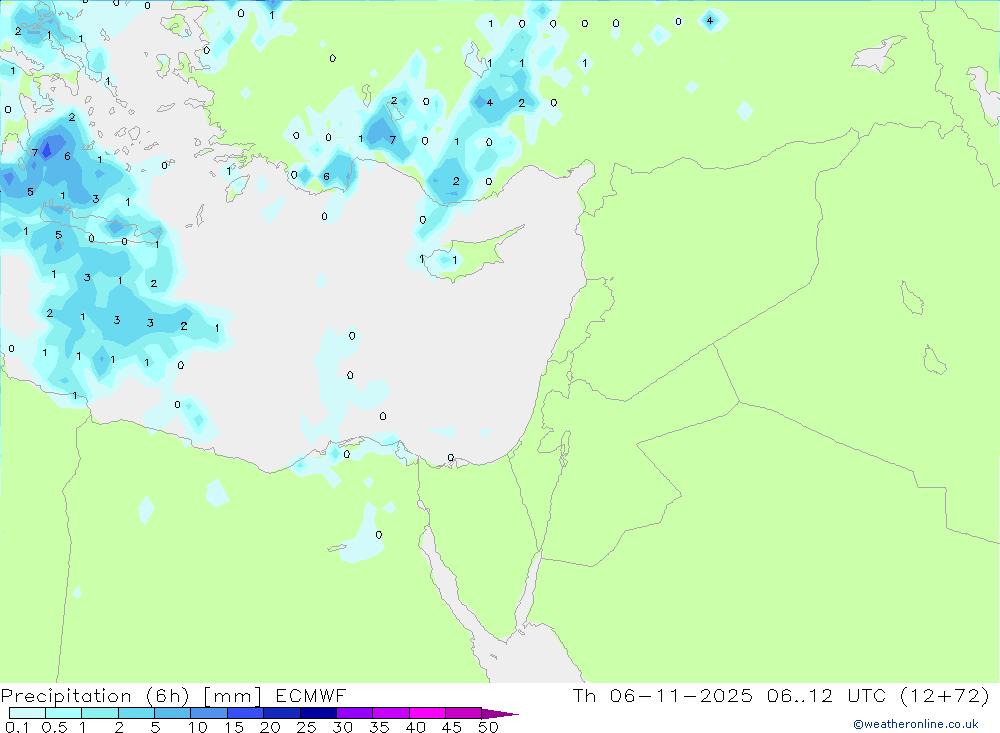Click the above-50 mm arrow tip of legend
The width and height of the screenshot is (1000, 733).
point(499,714)
